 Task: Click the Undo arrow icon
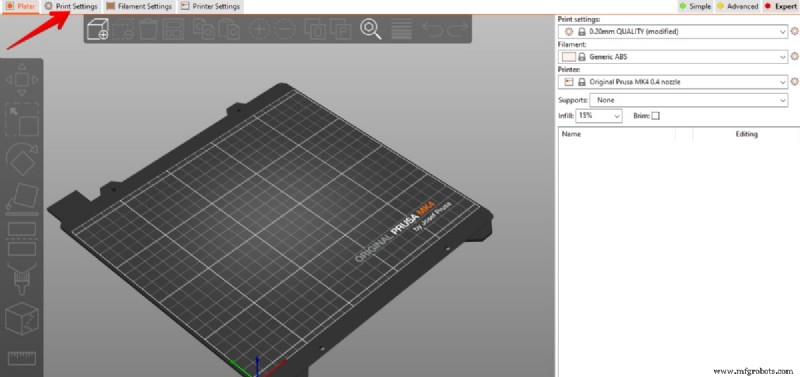click(x=432, y=29)
